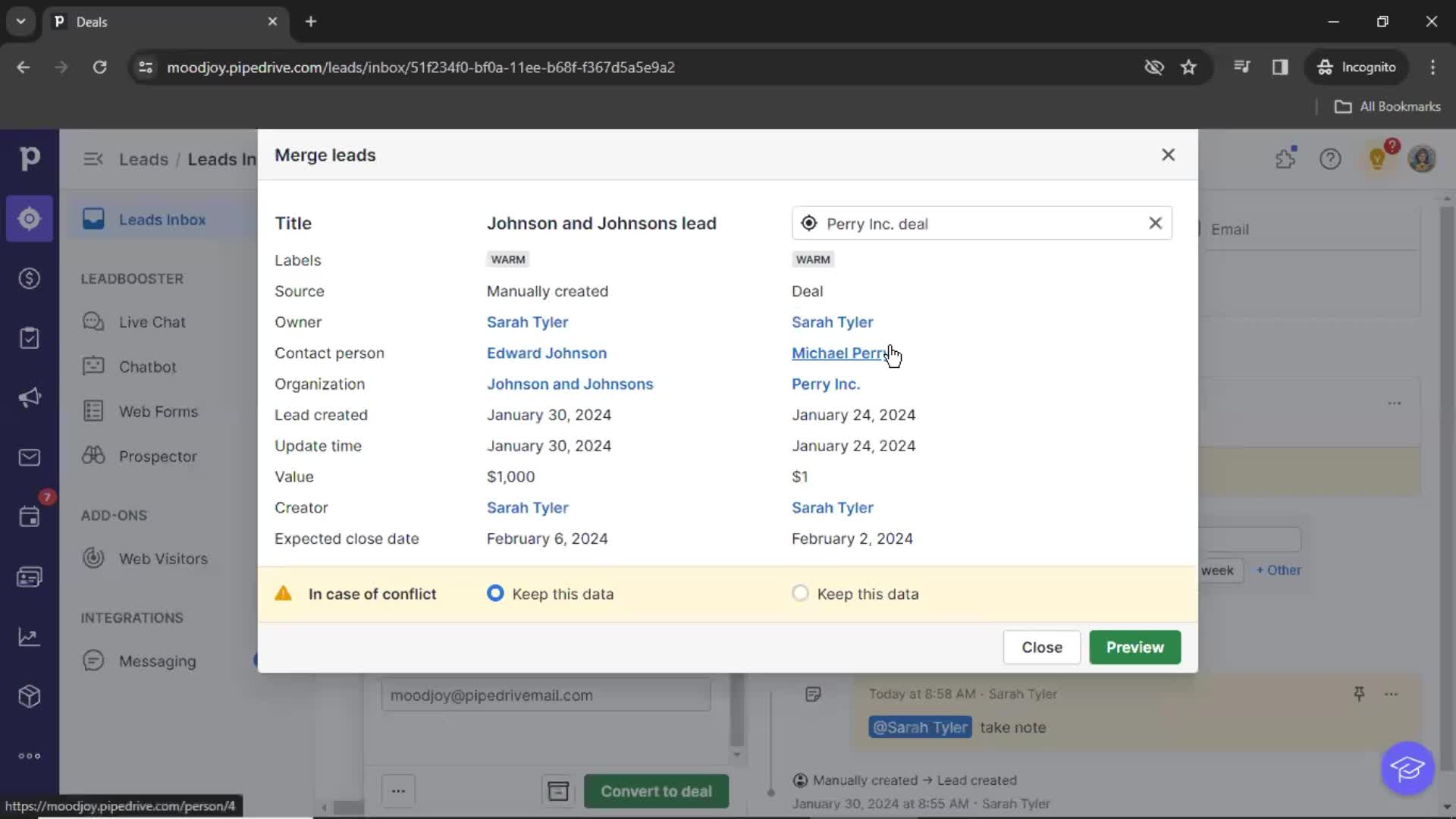This screenshot has height=819, width=1456.
Task: Open Johnson and Johnsons organization link
Action: [x=570, y=384]
